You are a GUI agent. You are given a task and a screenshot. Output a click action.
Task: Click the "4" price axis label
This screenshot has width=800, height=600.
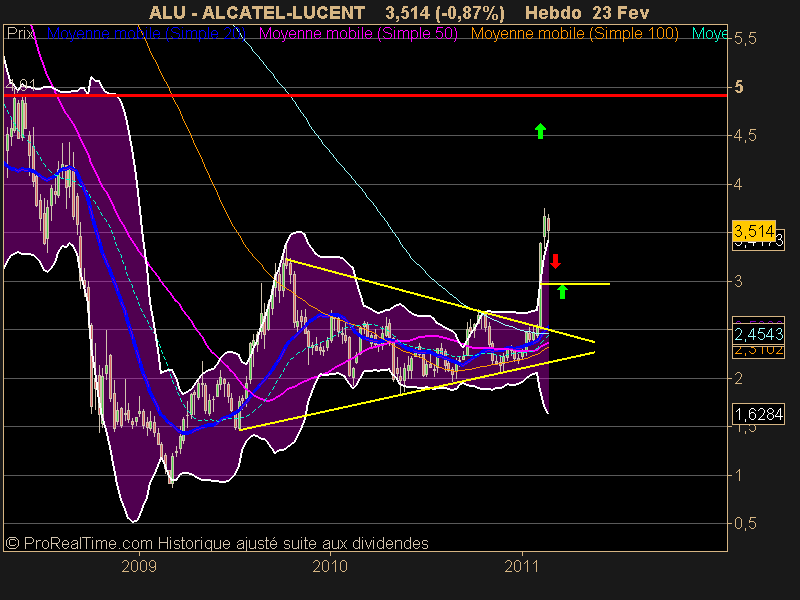point(738,184)
